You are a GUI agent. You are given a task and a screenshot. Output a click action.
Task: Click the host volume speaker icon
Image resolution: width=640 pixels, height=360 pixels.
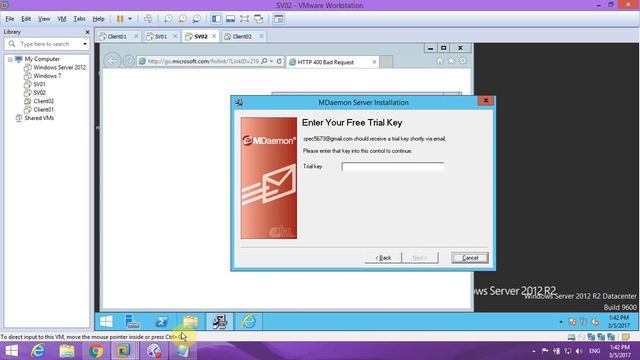579,351
